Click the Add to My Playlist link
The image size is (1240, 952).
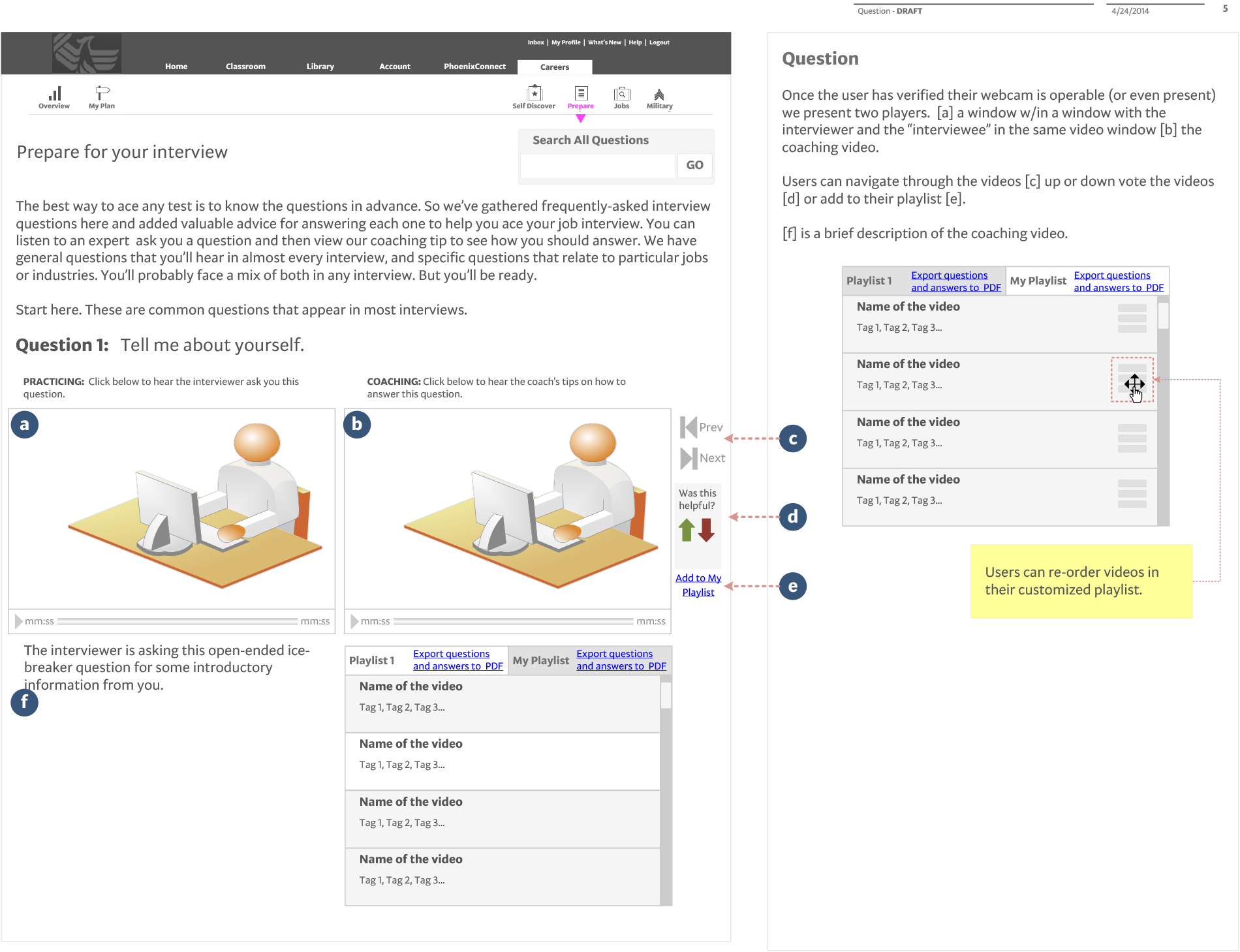(x=698, y=585)
